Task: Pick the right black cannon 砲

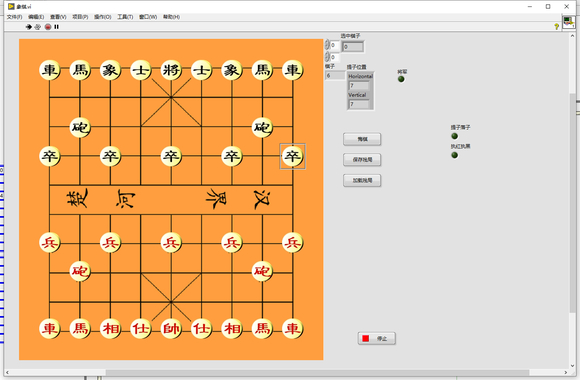Action: pos(262,127)
